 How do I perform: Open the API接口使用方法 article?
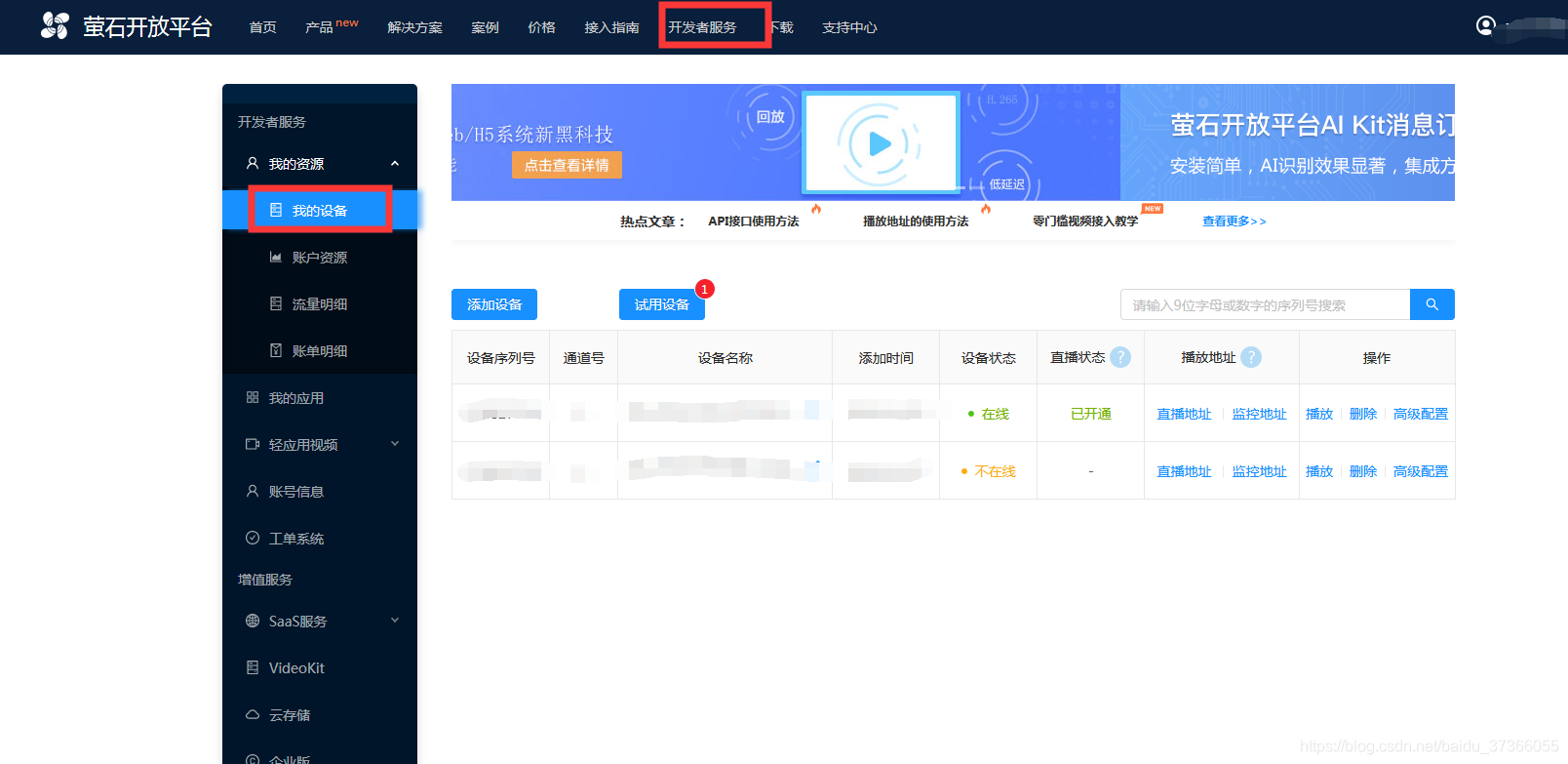tap(753, 221)
